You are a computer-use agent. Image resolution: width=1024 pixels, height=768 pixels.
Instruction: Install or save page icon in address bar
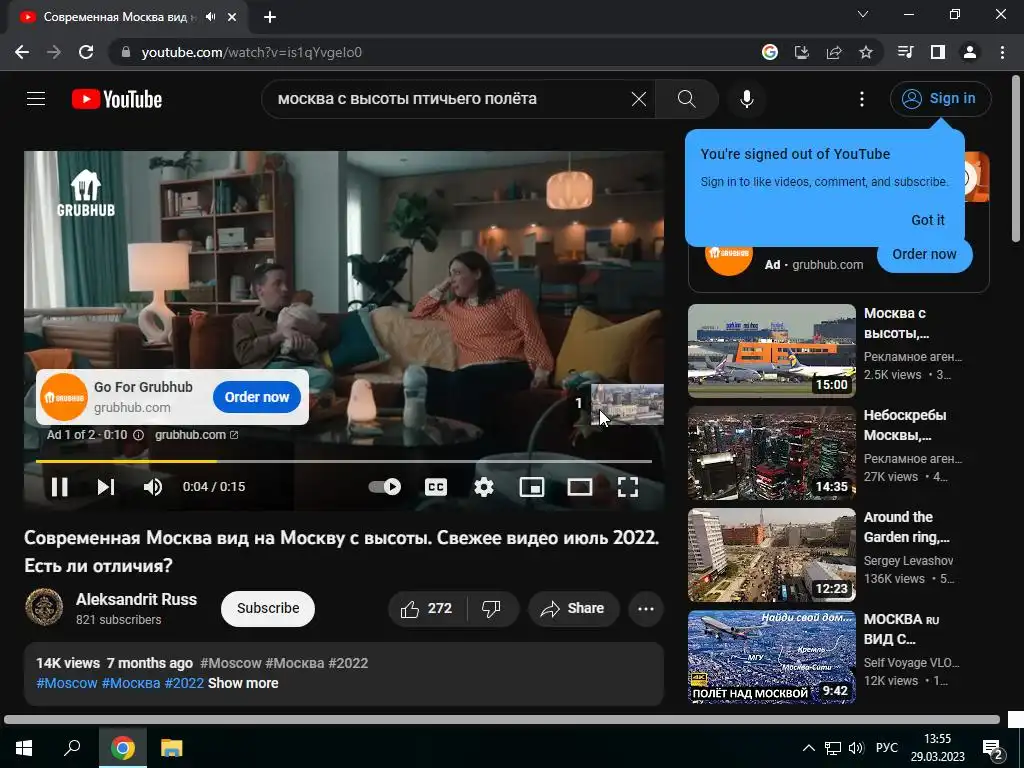point(802,52)
